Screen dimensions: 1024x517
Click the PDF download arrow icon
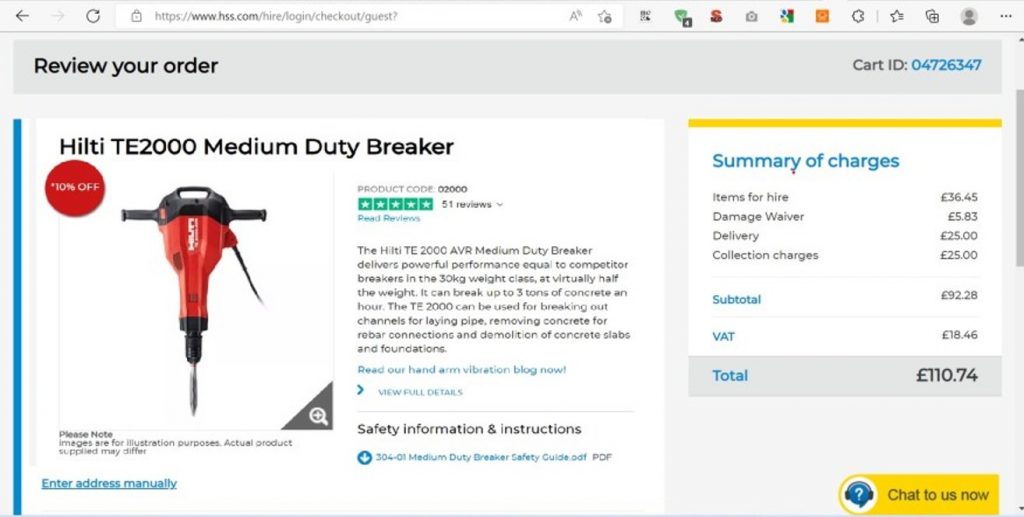click(x=364, y=458)
